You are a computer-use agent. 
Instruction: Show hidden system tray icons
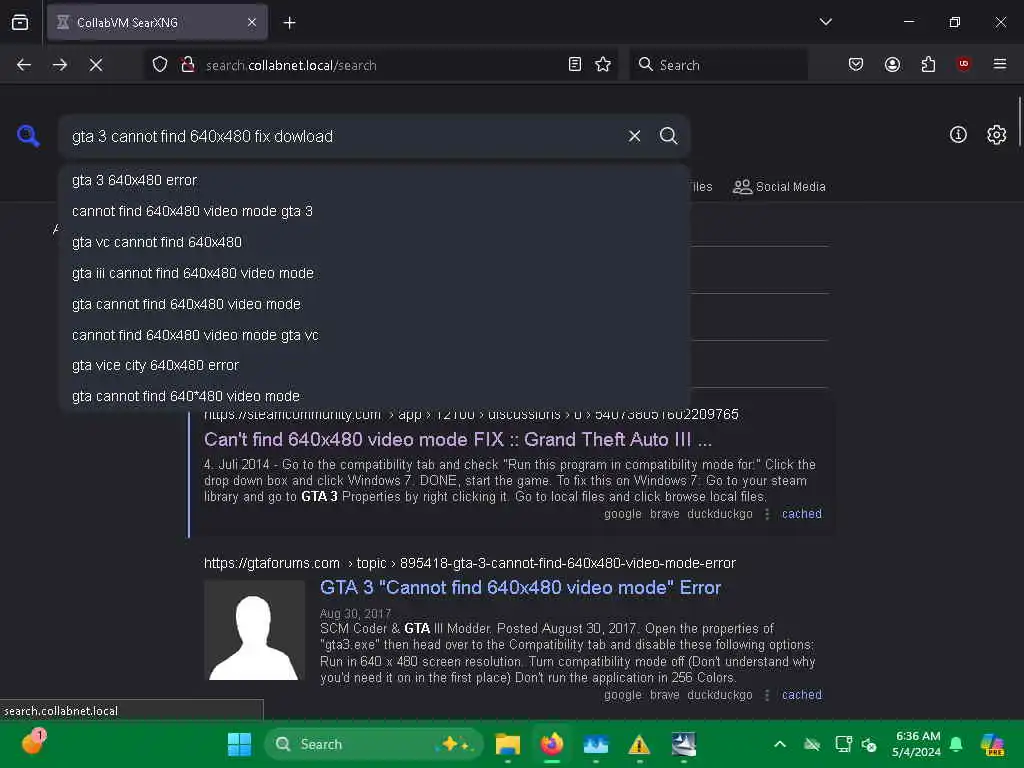click(780, 744)
